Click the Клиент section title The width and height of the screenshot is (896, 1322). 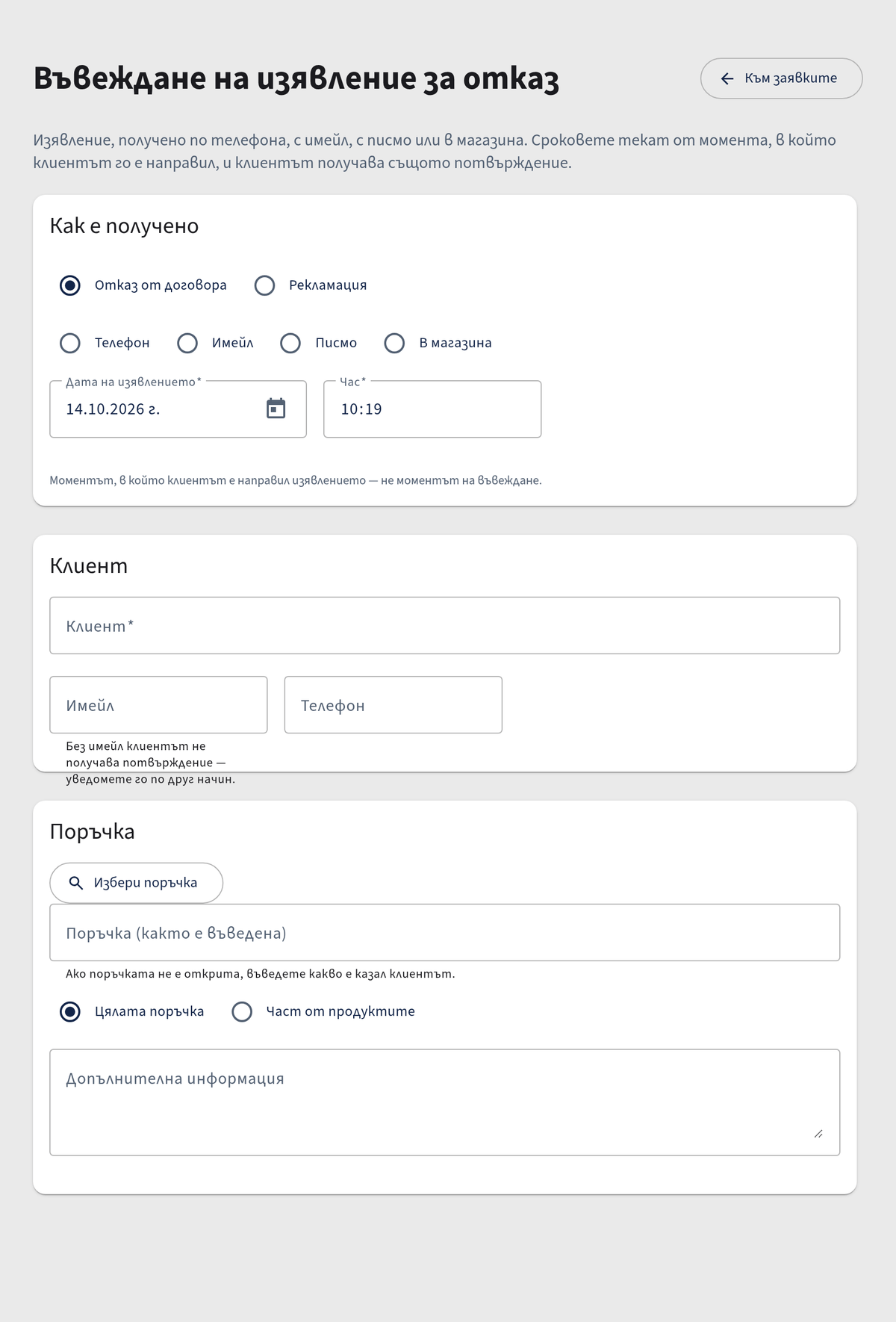point(89,566)
